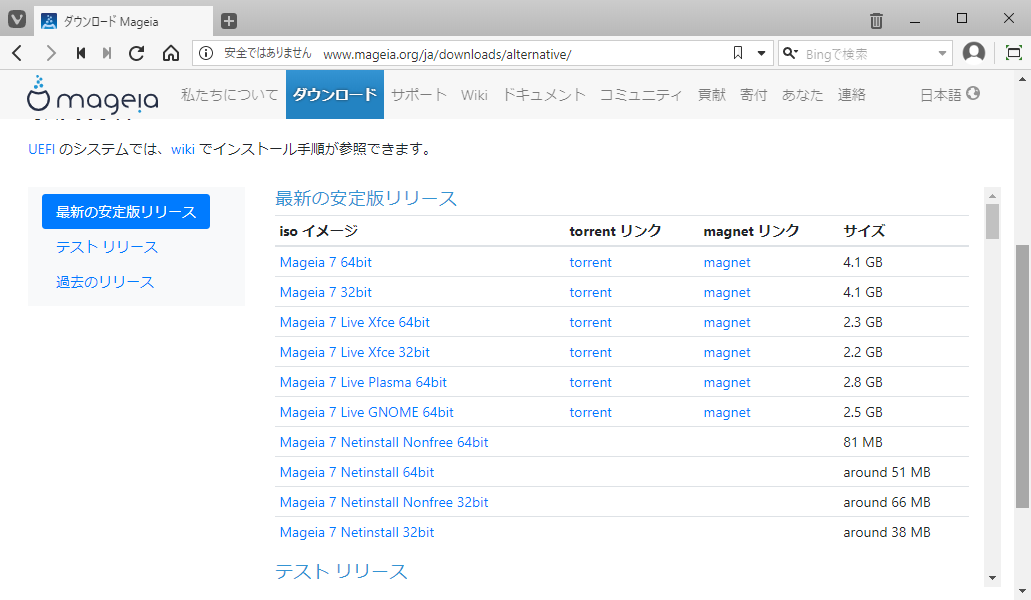Open address bar dropdown arrow

pyautogui.click(x=761, y=53)
